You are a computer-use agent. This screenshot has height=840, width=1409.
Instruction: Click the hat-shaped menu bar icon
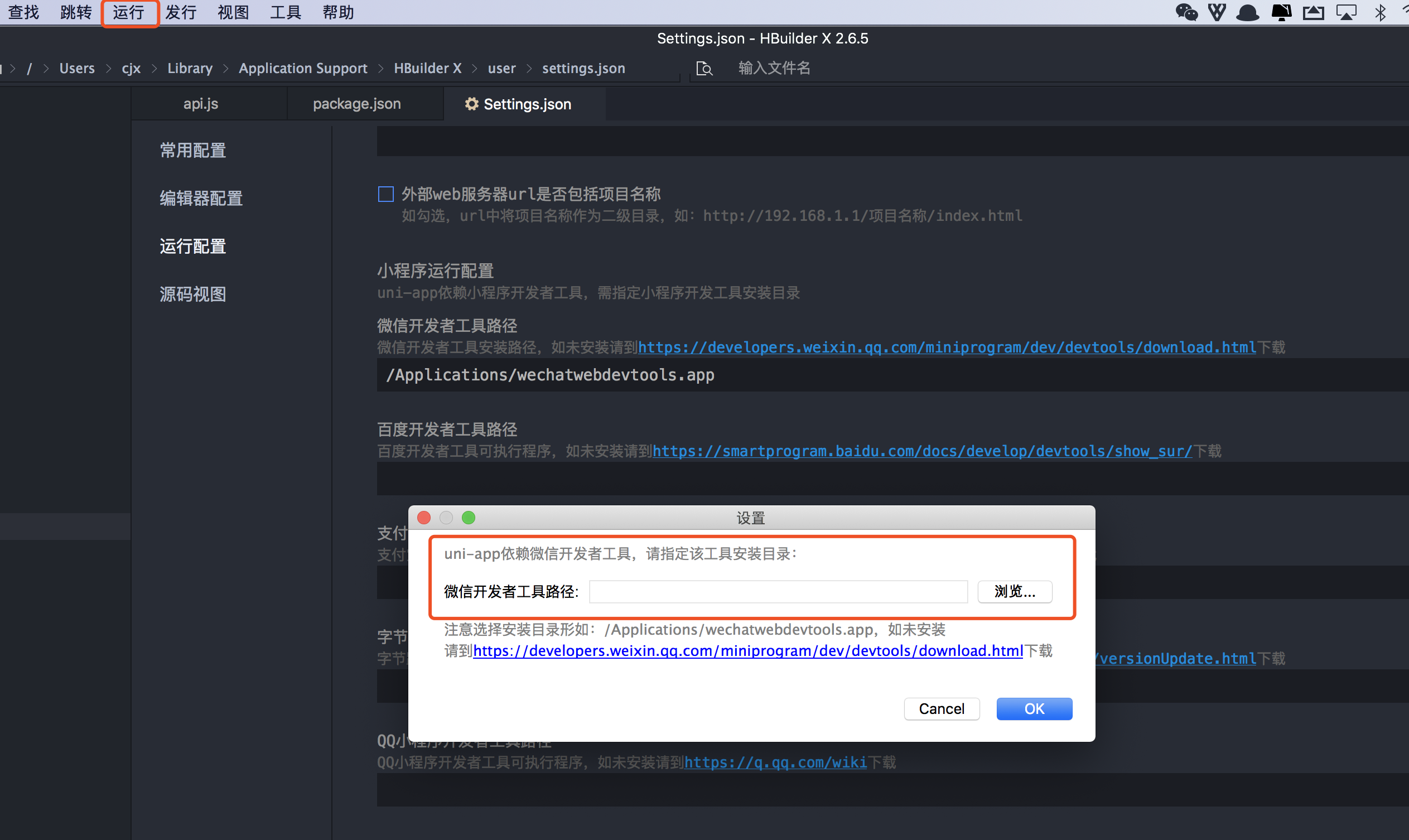(1248, 12)
